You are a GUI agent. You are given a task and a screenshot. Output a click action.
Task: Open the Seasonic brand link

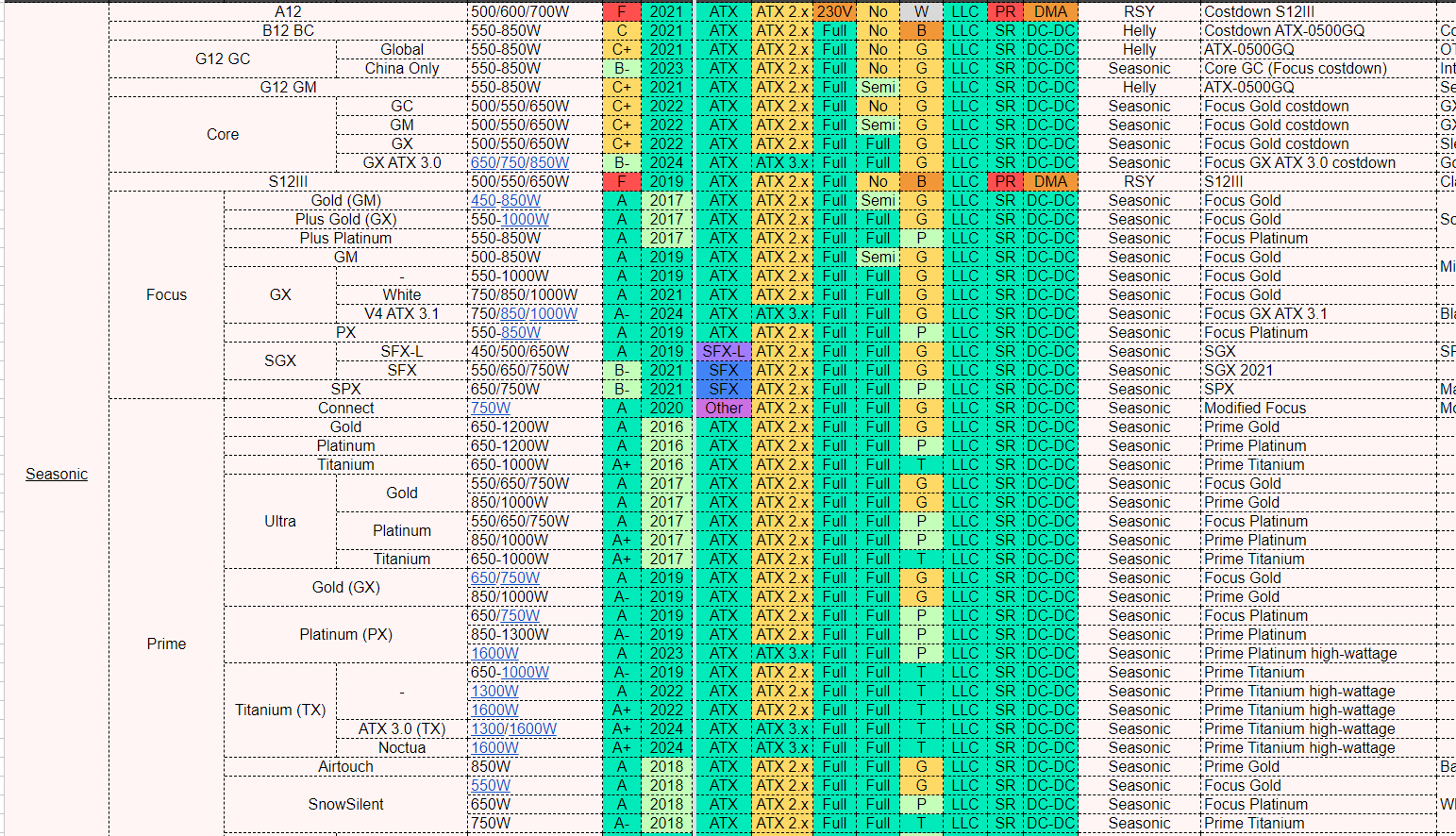(57, 474)
